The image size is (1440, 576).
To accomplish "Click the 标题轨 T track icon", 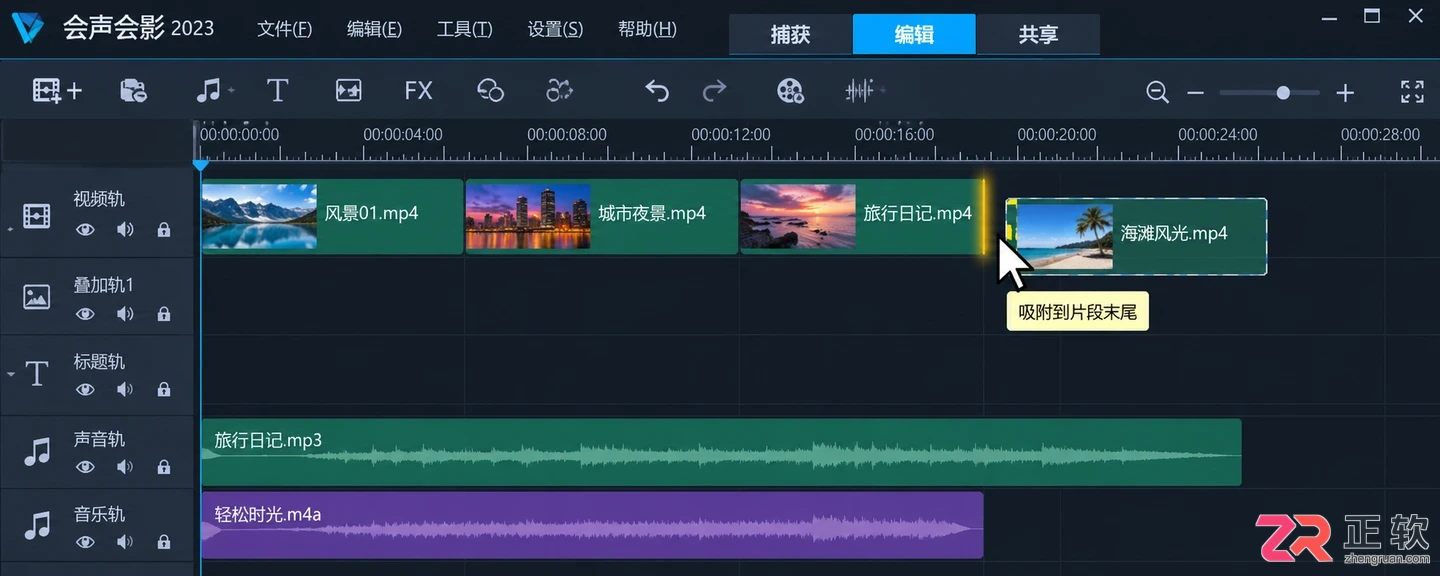I will [37, 374].
